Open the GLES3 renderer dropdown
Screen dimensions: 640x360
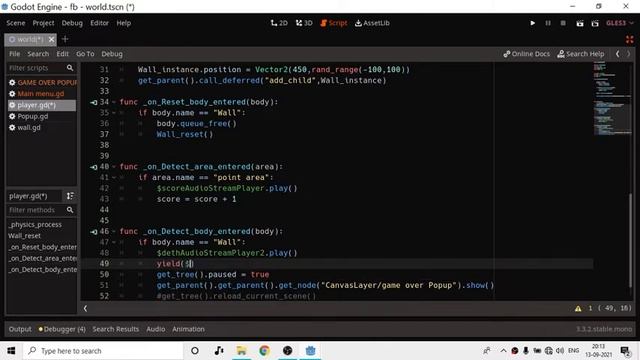point(619,23)
